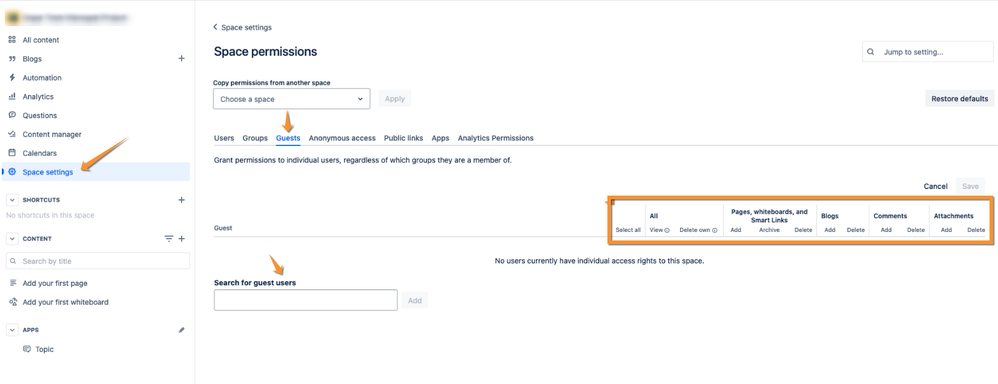
Task: Click the info icon beside Delete own
Action: point(715,231)
